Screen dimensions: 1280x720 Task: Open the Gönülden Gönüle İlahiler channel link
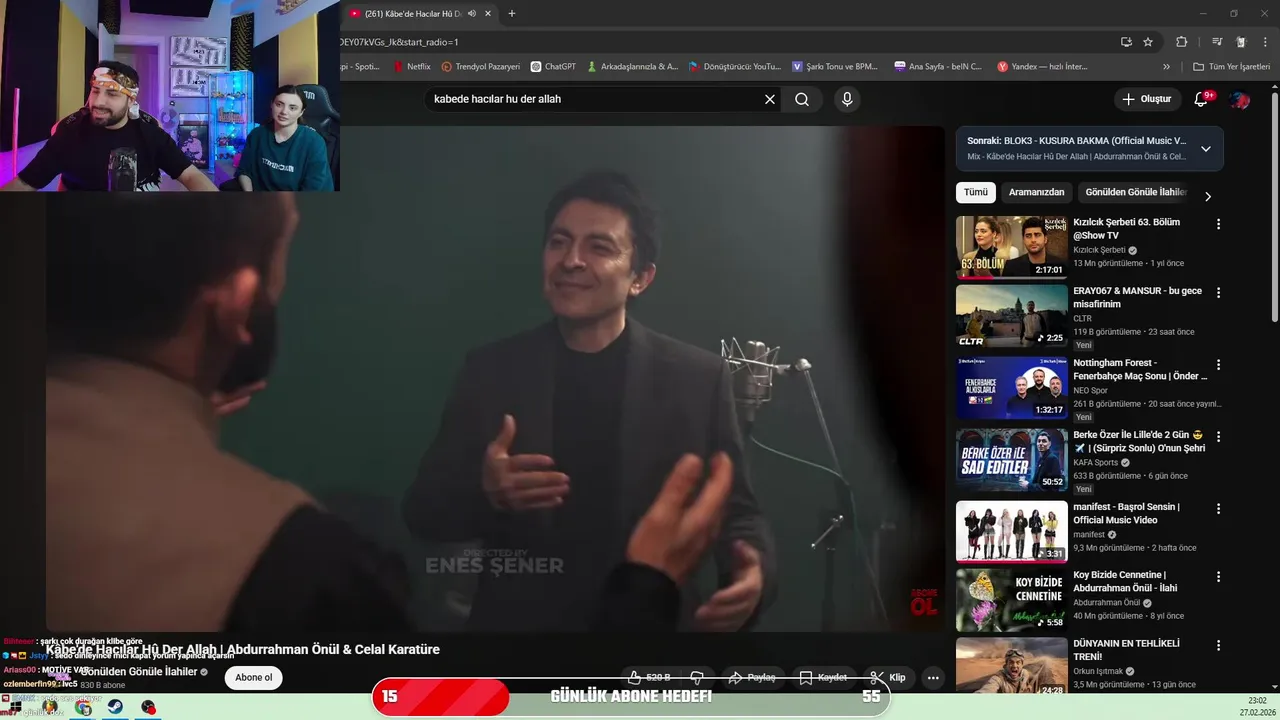pos(139,672)
